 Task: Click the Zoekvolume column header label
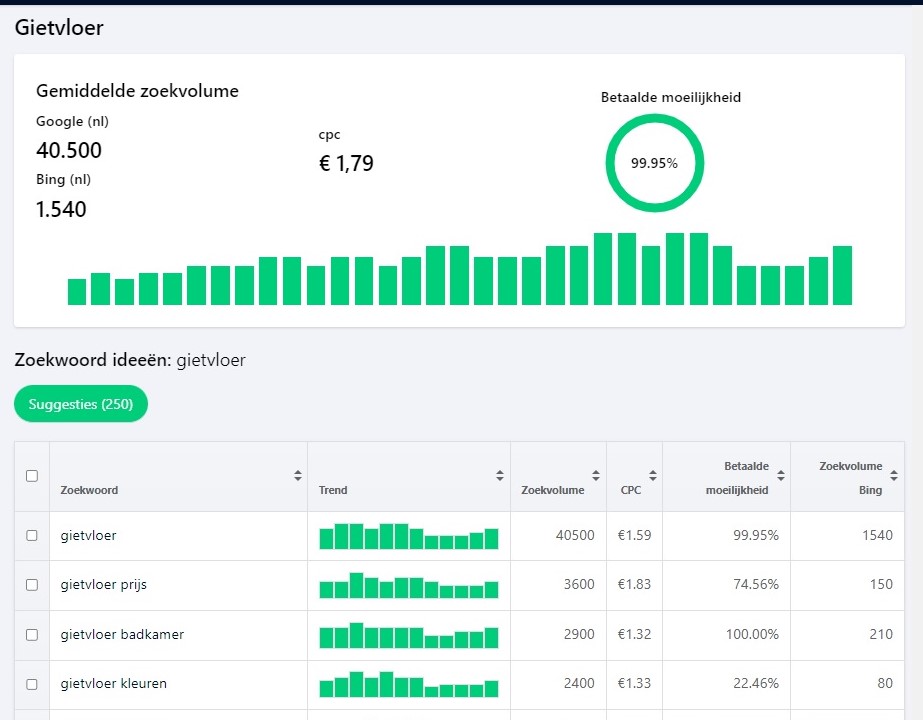[x=553, y=490]
